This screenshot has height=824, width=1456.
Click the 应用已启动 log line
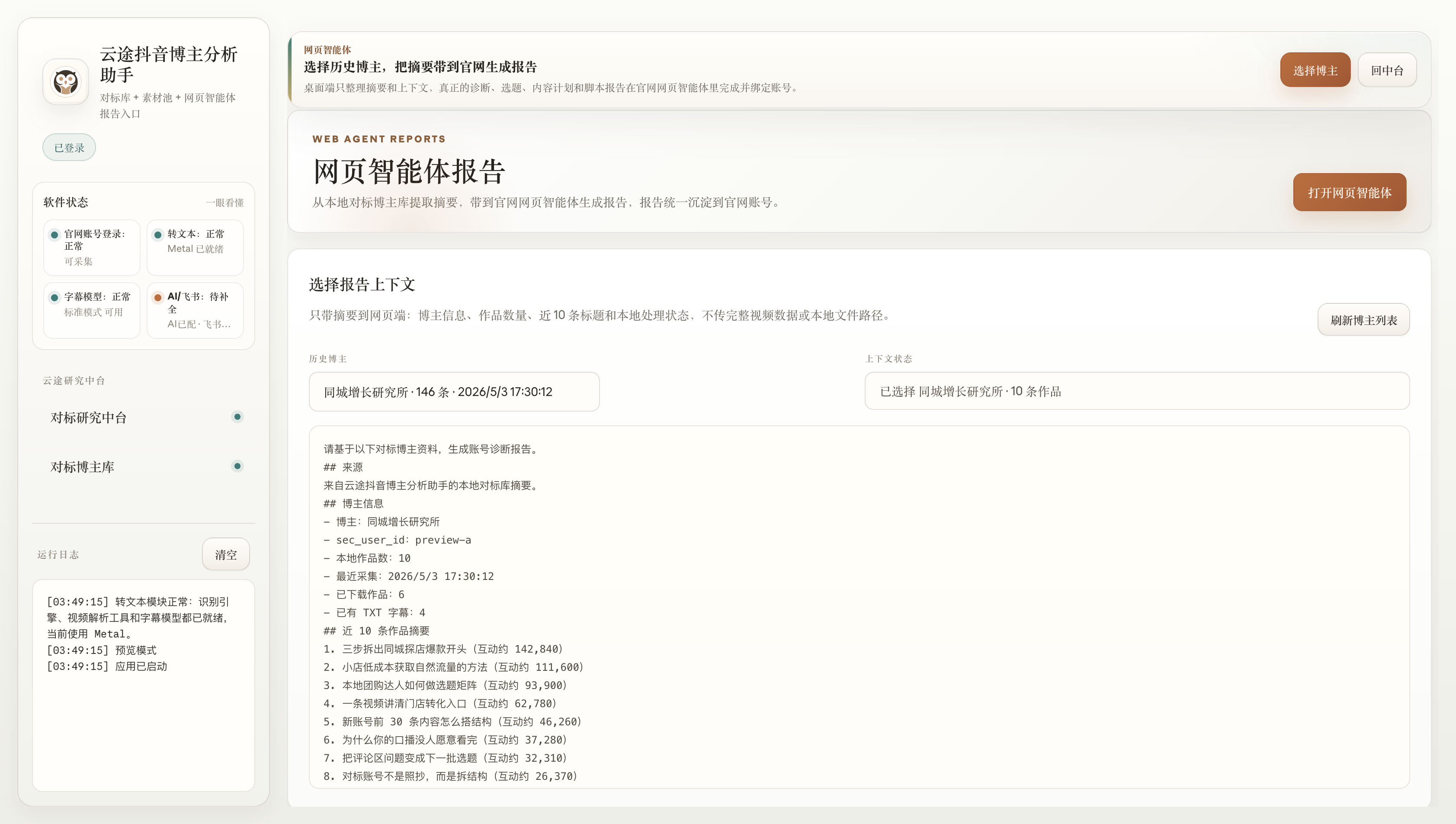107,666
